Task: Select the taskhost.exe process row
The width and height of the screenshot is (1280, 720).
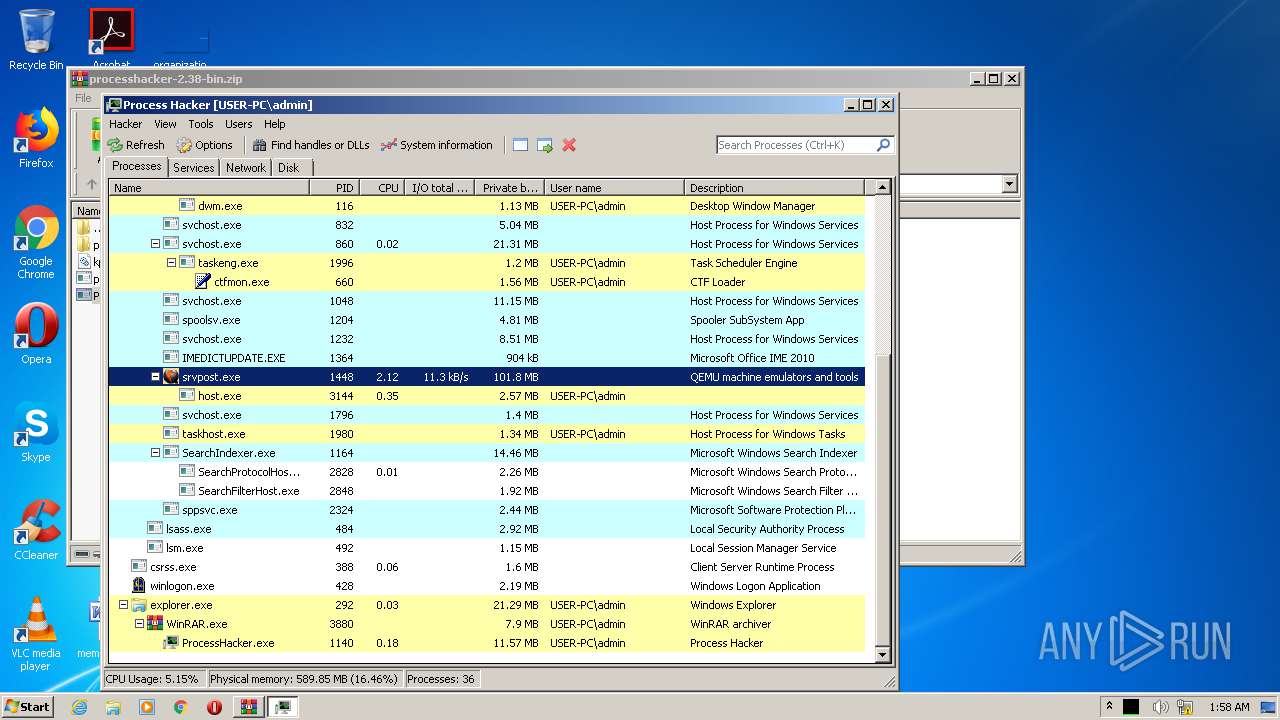Action: (x=486, y=434)
